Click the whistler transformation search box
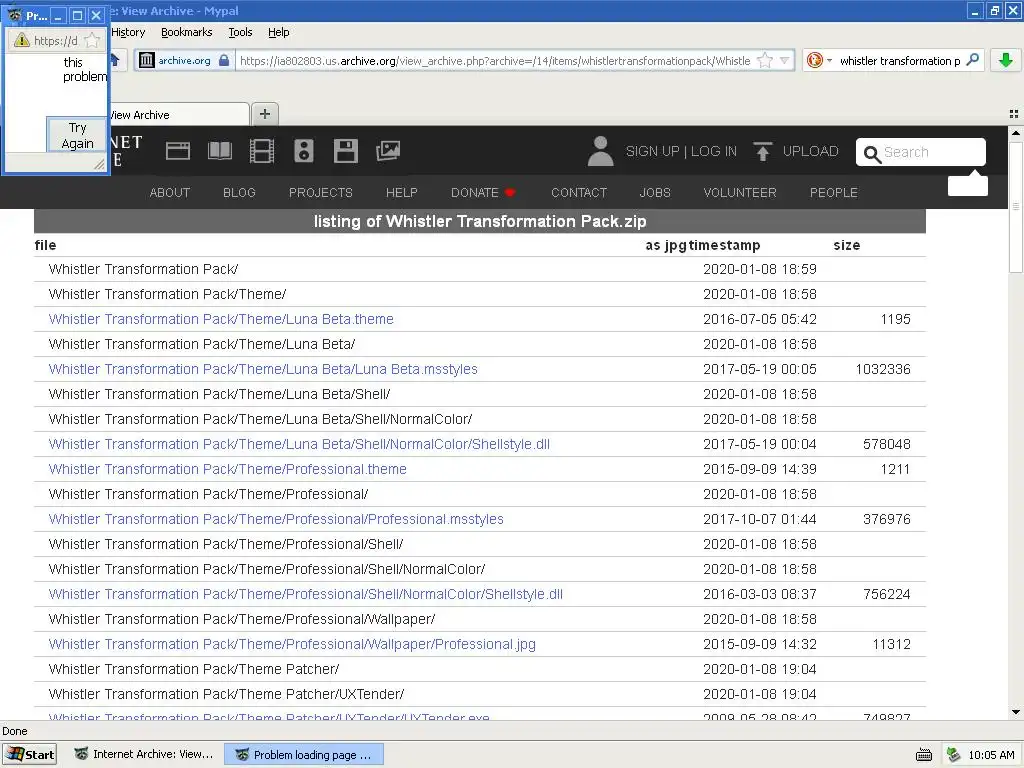 (x=899, y=61)
